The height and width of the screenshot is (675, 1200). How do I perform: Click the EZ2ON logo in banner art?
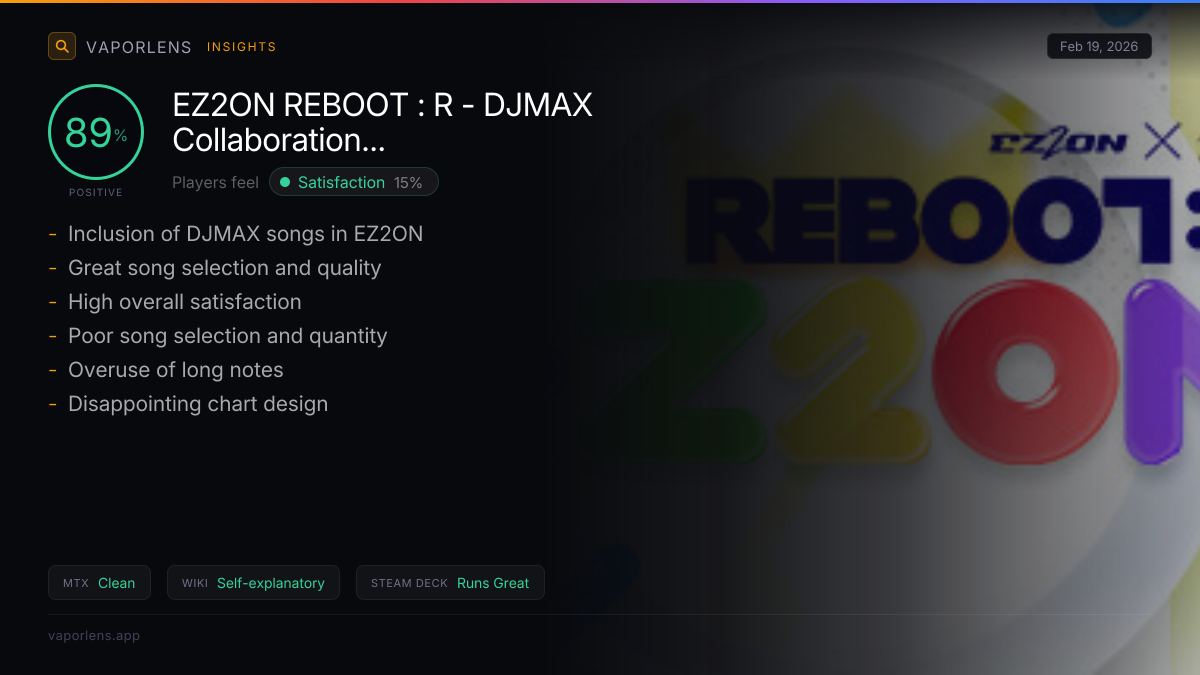point(1058,143)
